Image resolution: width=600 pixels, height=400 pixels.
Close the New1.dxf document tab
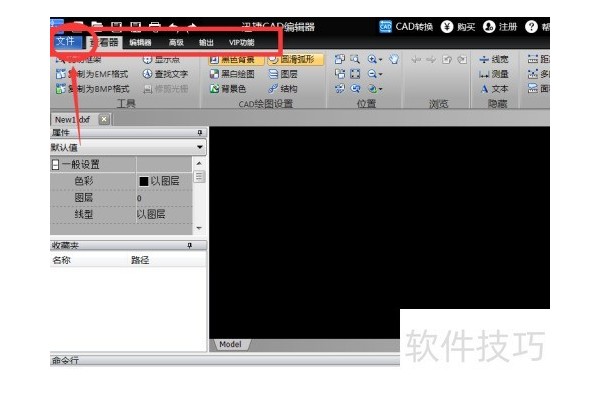pyautogui.click(x=104, y=119)
